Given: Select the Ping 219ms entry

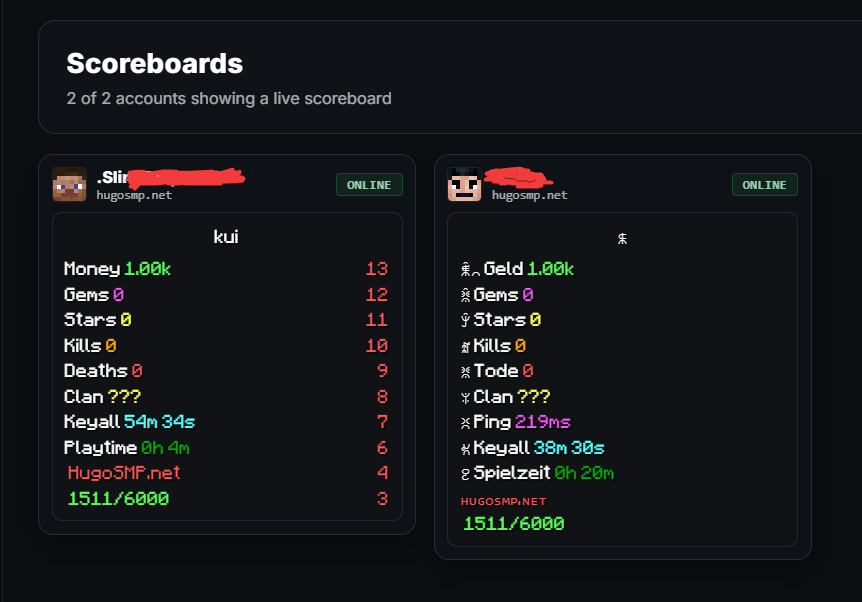Looking at the screenshot, I should point(522,422).
